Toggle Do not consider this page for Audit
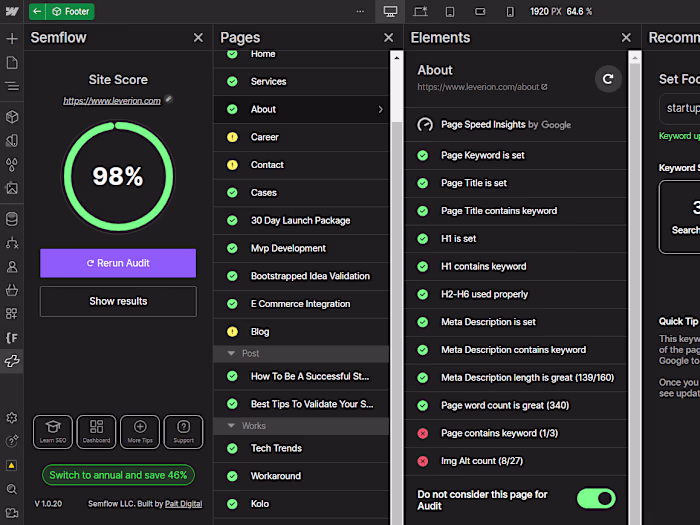Image resolution: width=700 pixels, height=525 pixels. point(596,498)
